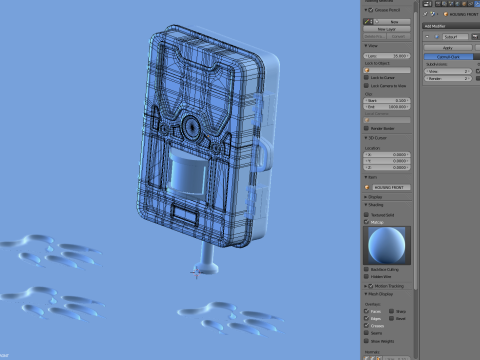
Task: Enable the Seams overlay checkbox
Action: click(366, 333)
